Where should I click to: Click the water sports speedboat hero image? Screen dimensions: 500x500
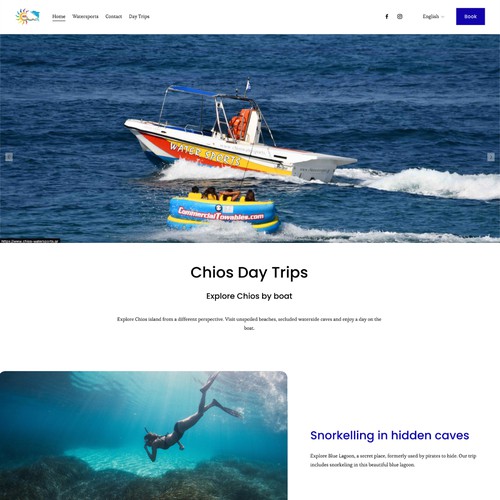pyautogui.click(x=250, y=138)
